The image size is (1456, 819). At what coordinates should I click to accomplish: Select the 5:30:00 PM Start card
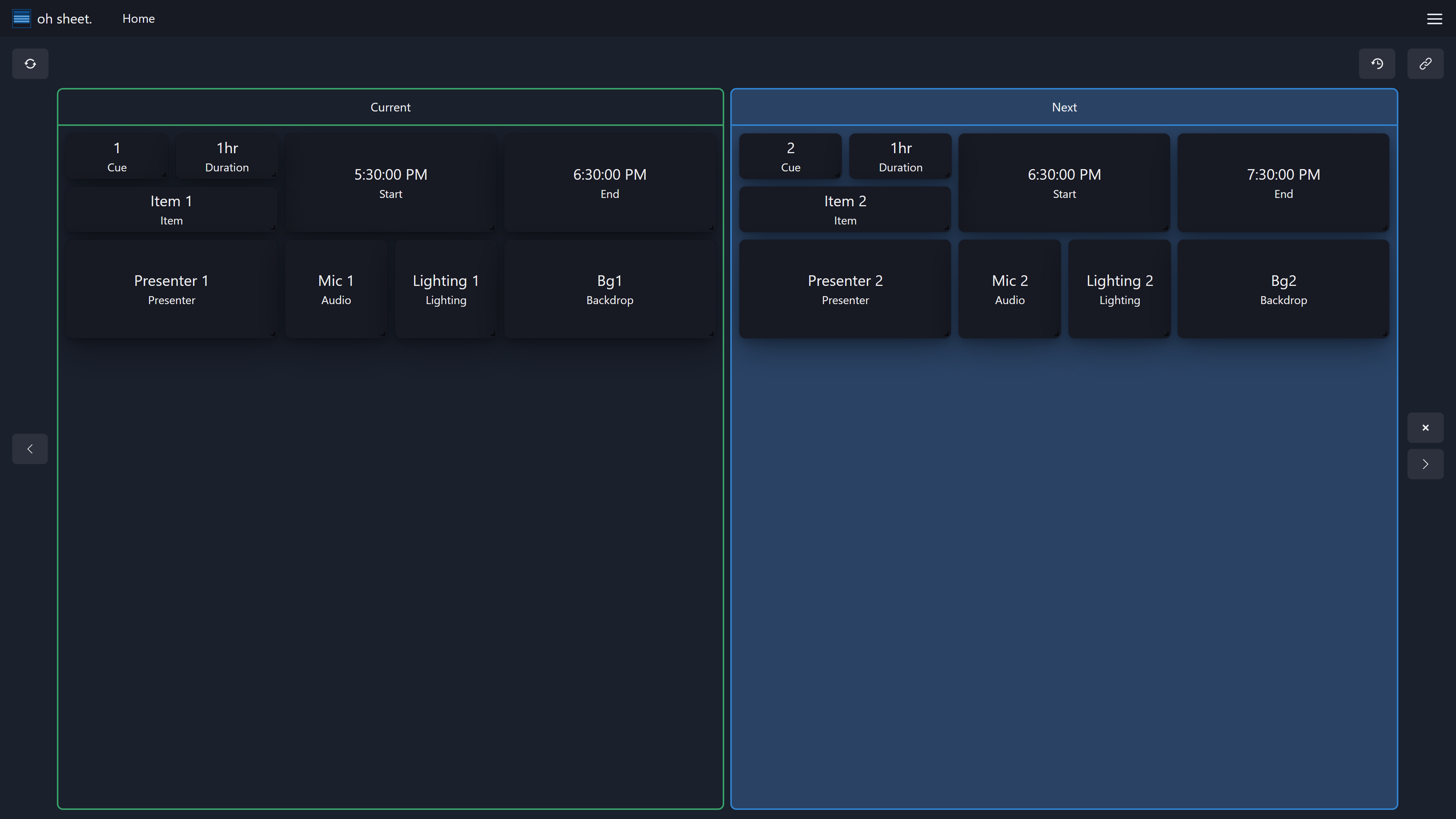(x=390, y=182)
